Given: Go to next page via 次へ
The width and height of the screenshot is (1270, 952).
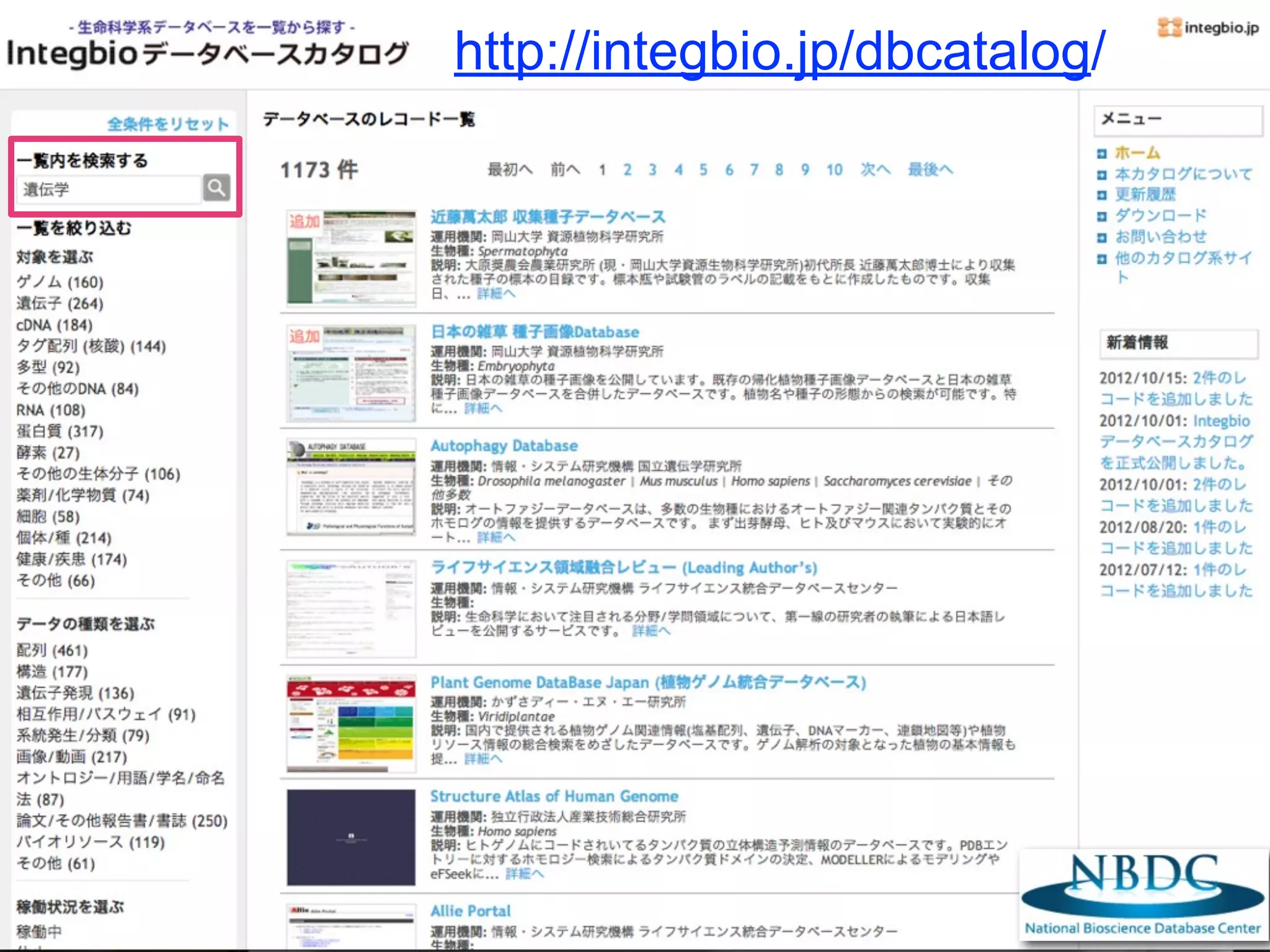Looking at the screenshot, I should pos(875,170).
